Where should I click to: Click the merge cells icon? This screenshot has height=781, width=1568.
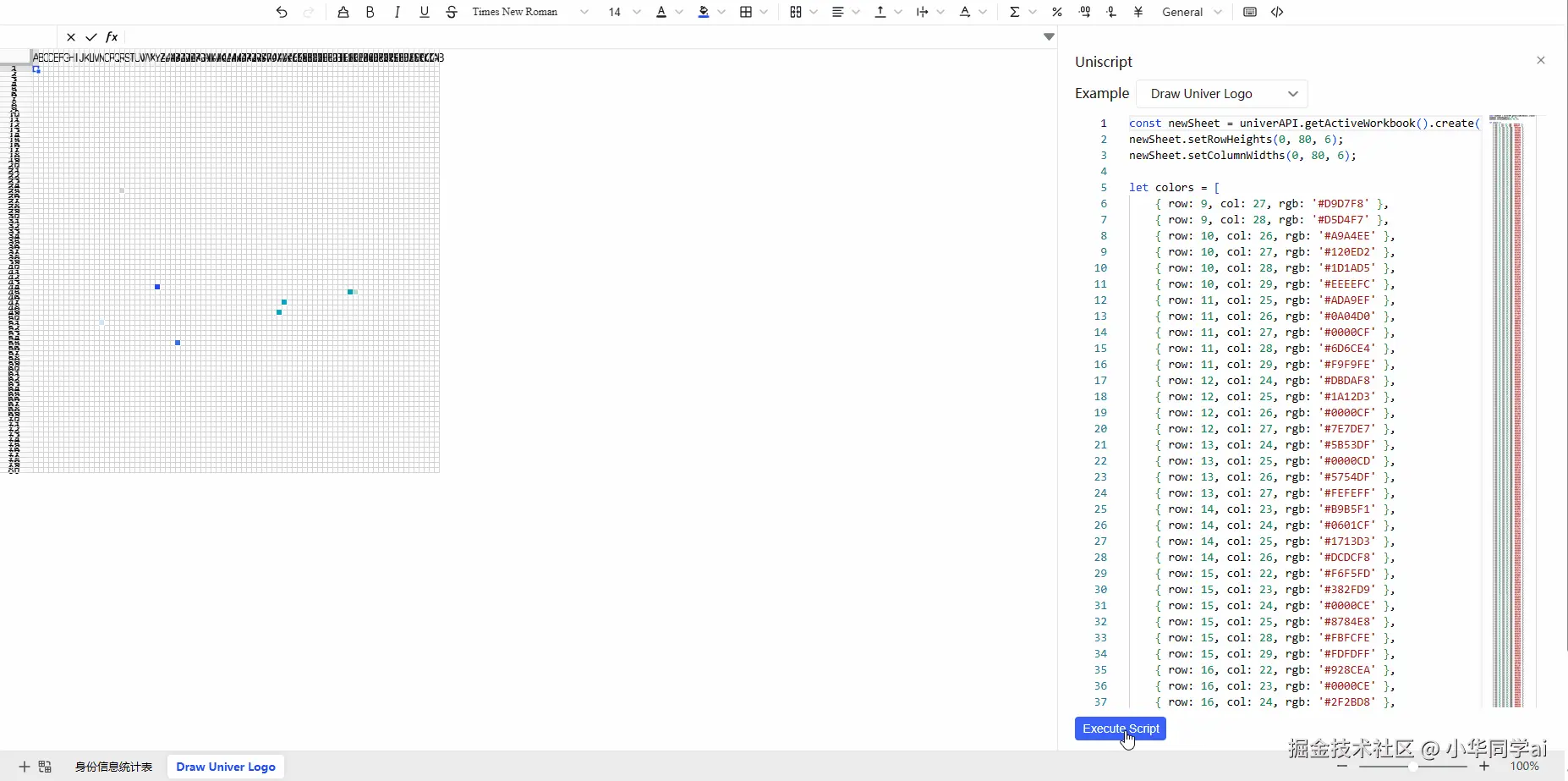(796, 12)
